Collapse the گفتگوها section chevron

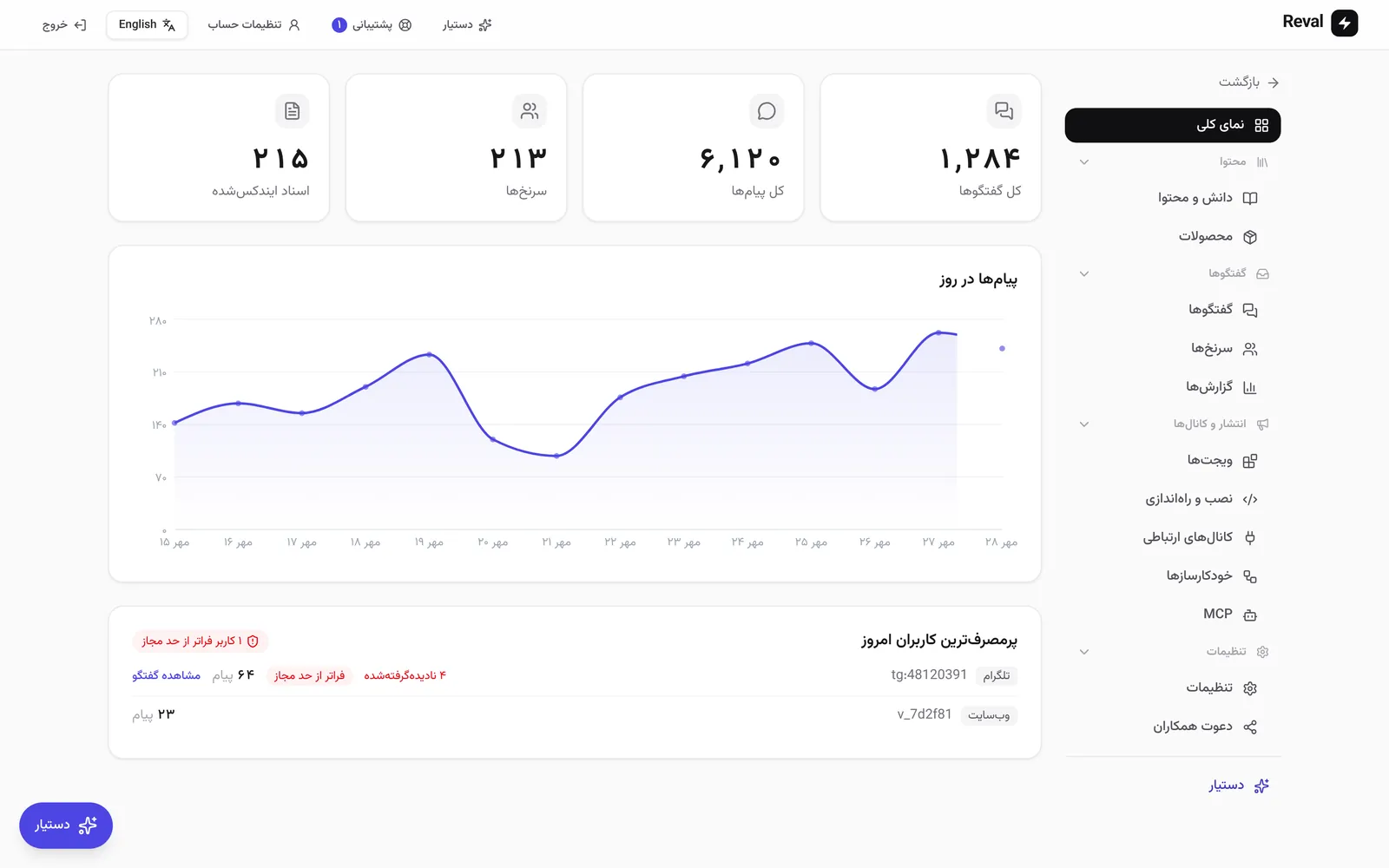(1084, 273)
